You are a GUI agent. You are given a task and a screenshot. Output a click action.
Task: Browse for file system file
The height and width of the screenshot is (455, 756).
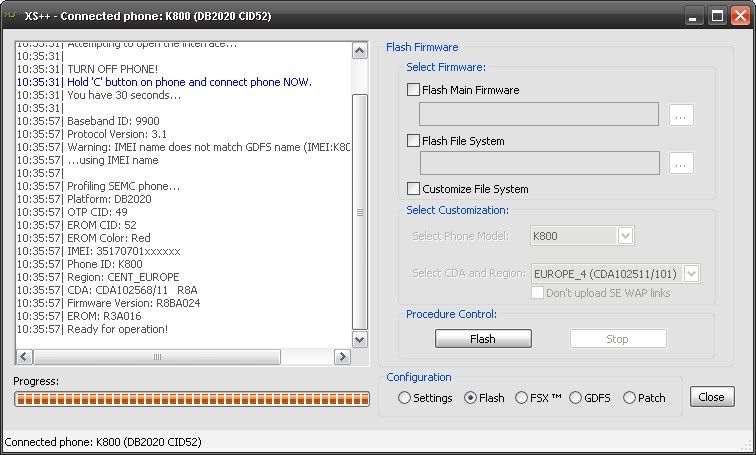coord(681,164)
